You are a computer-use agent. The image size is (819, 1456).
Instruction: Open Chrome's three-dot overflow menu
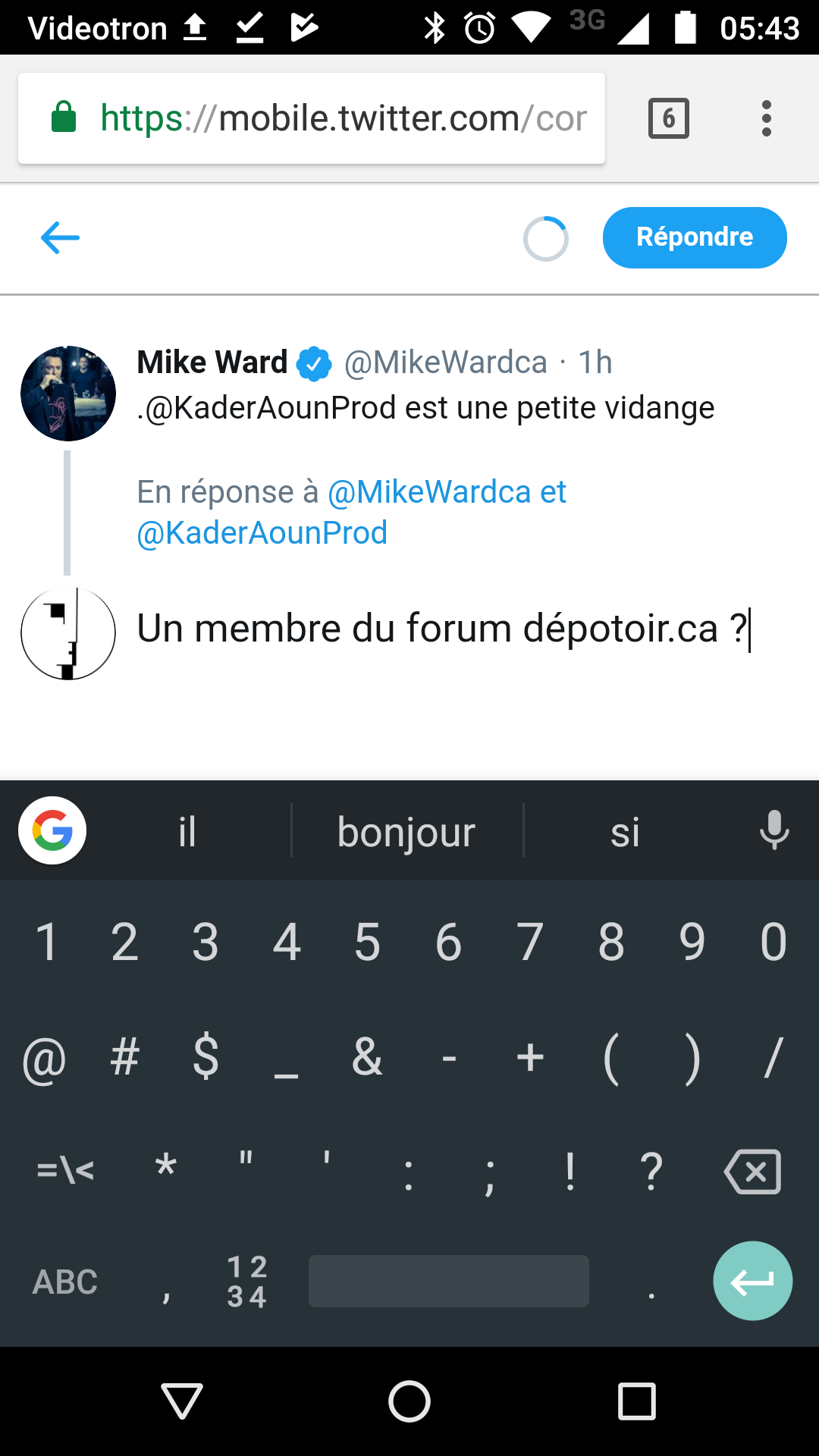(767, 118)
